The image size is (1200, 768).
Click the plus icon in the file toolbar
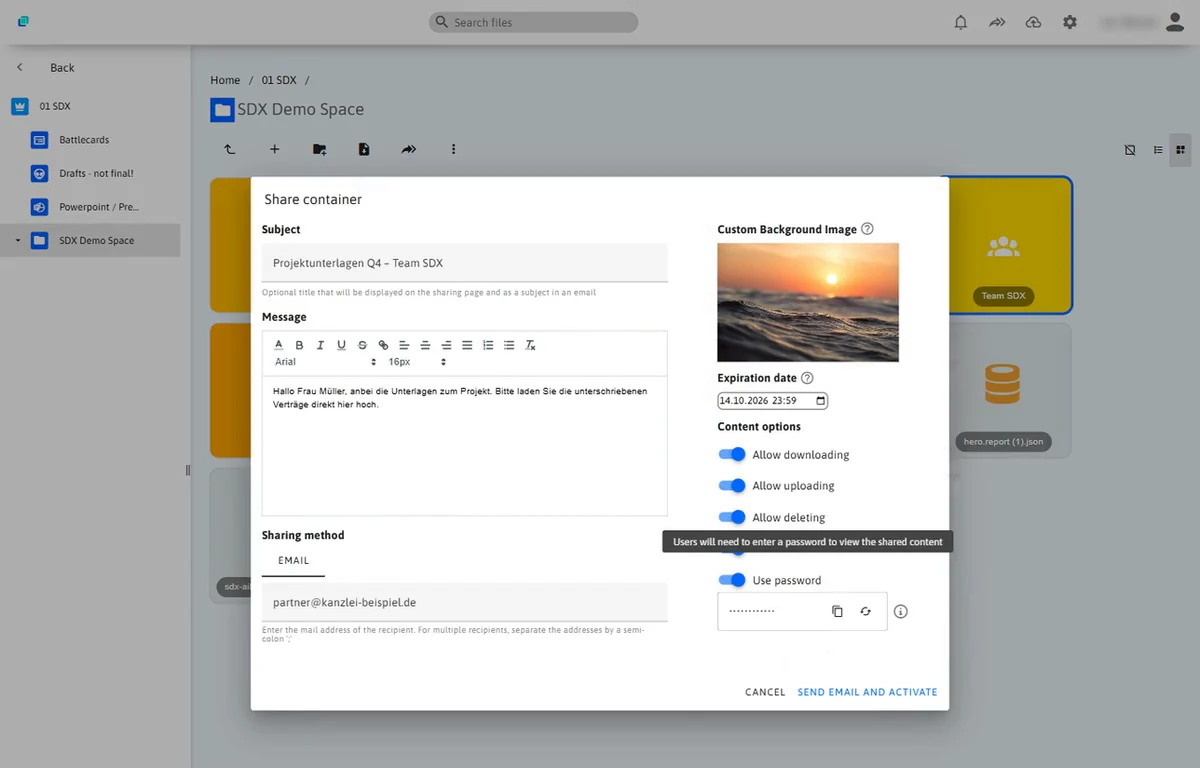(274, 149)
